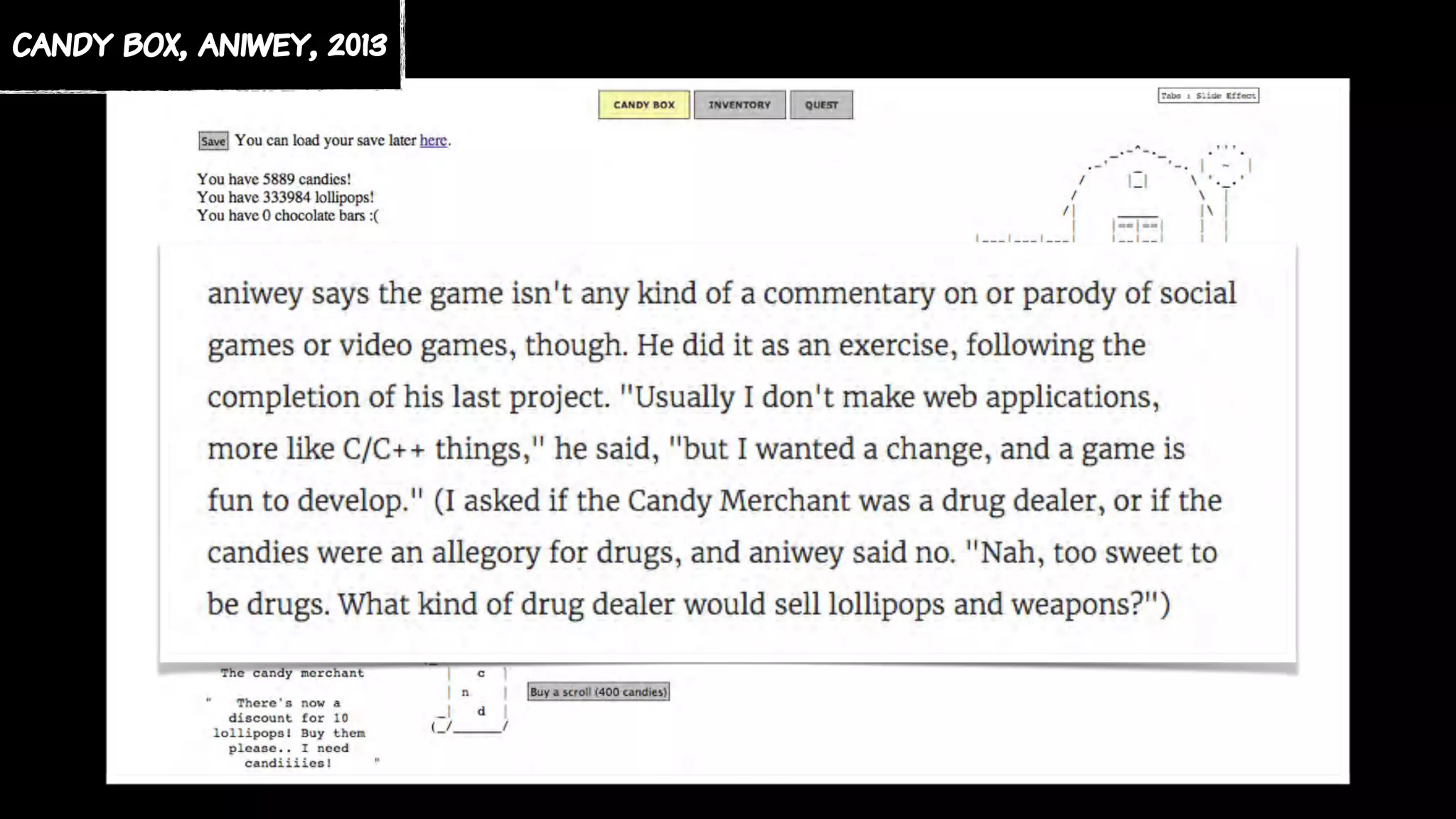Image resolution: width=1456 pixels, height=819 pixels.
Task: Click the candy merchant's discount speech text
Action: (x=288, y=732)
